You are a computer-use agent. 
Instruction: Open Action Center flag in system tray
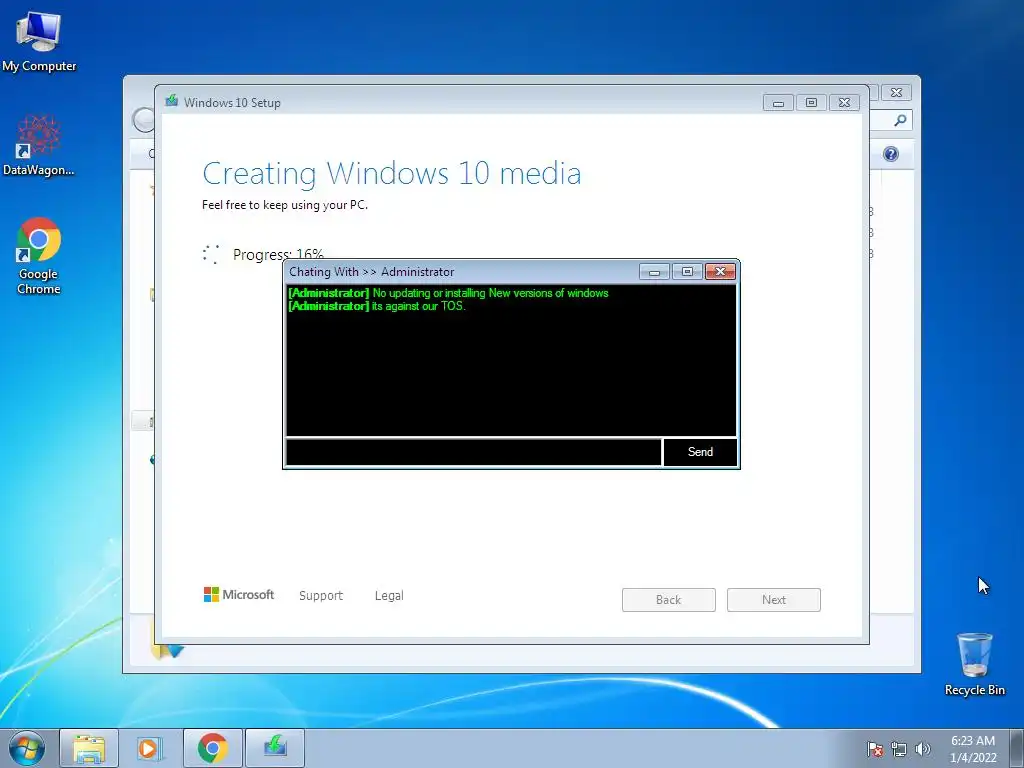click(874, 749)
